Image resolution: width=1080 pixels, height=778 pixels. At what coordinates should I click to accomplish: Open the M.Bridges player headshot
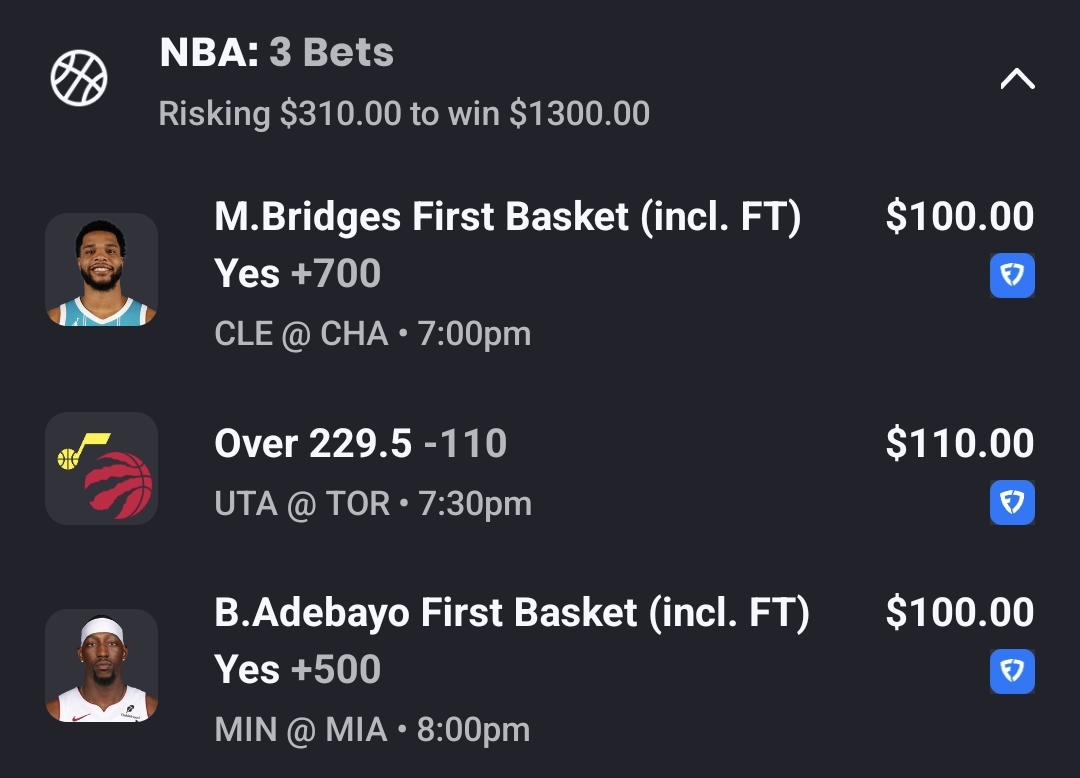(x=101, y=270)
